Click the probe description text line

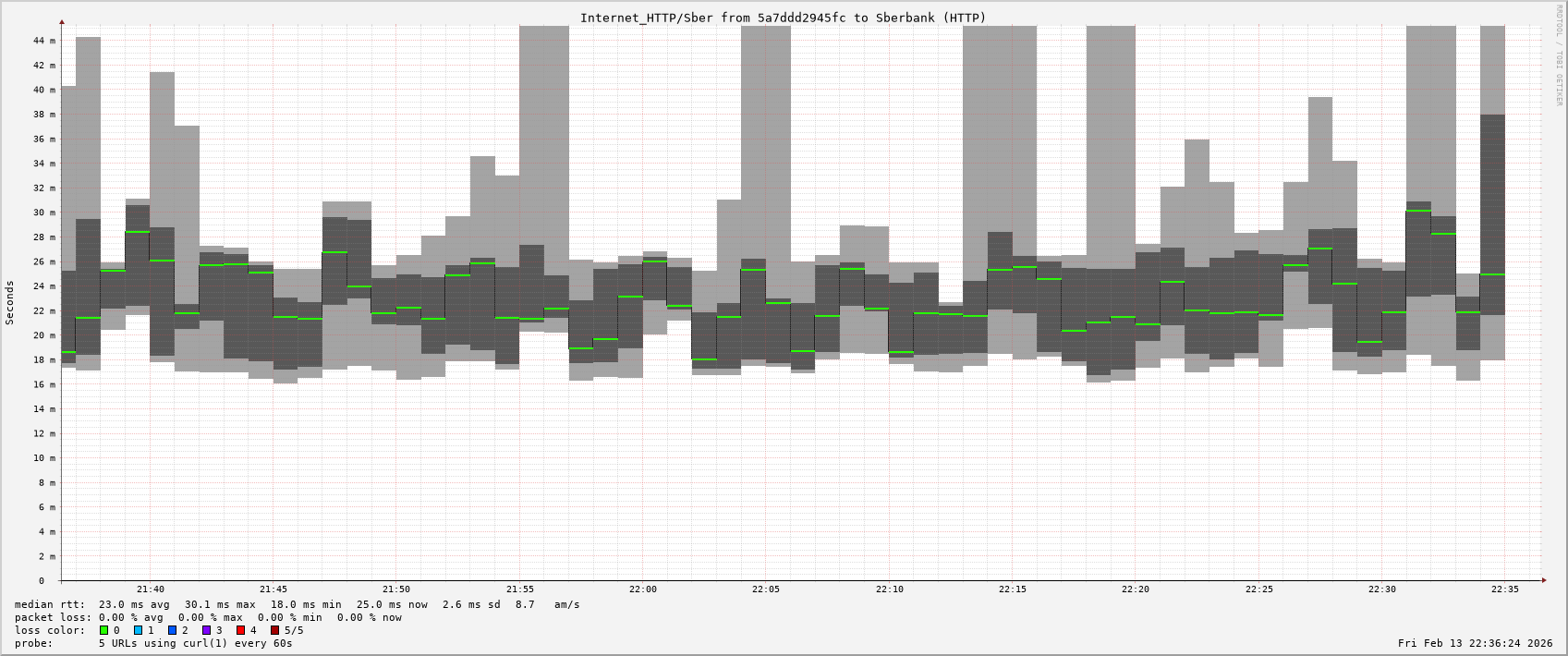pos(153,643)
